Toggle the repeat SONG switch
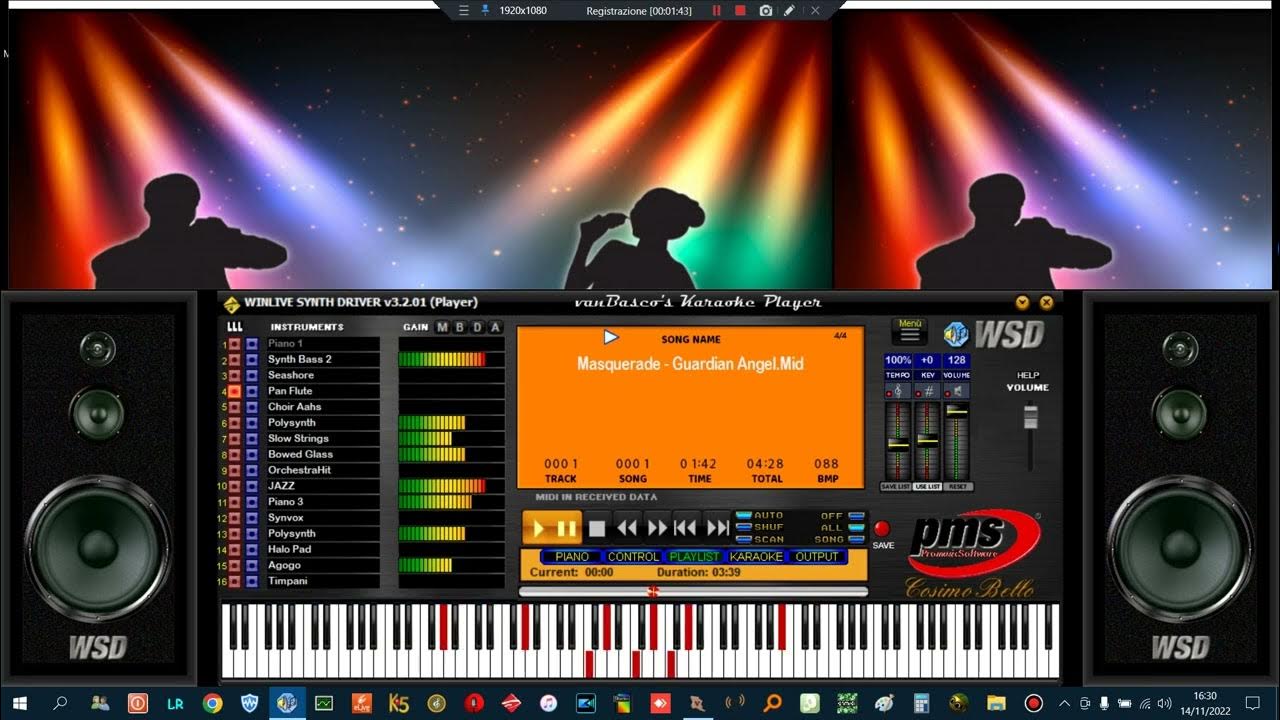The width and height of the screenshot is (1280, 720). [x=856, y=540]
